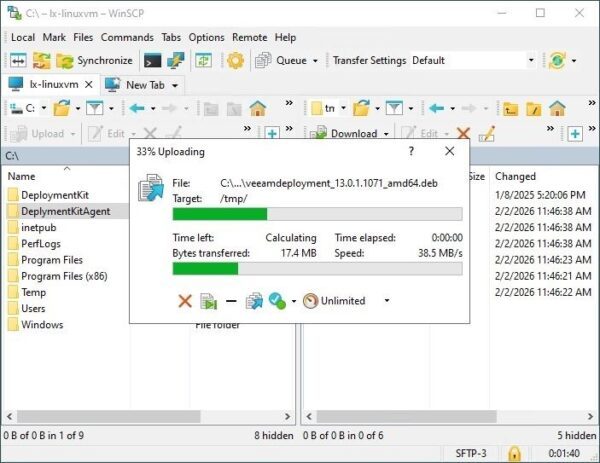The image size is (600, 463).
Task: Click the local panel home directory icon
Action: coord(258,108)
